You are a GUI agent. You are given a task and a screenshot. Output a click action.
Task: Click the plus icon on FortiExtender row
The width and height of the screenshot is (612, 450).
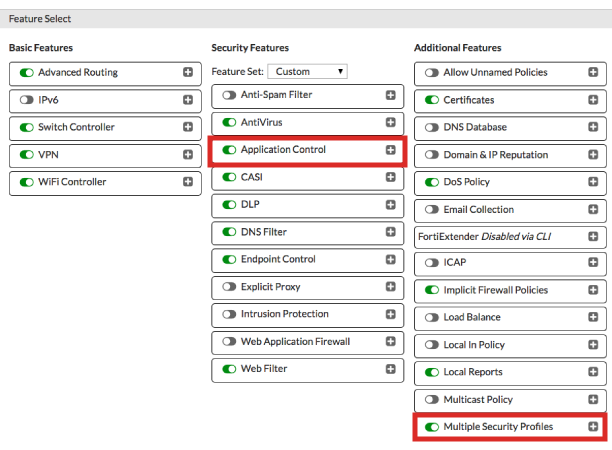(x=593, y=237)
